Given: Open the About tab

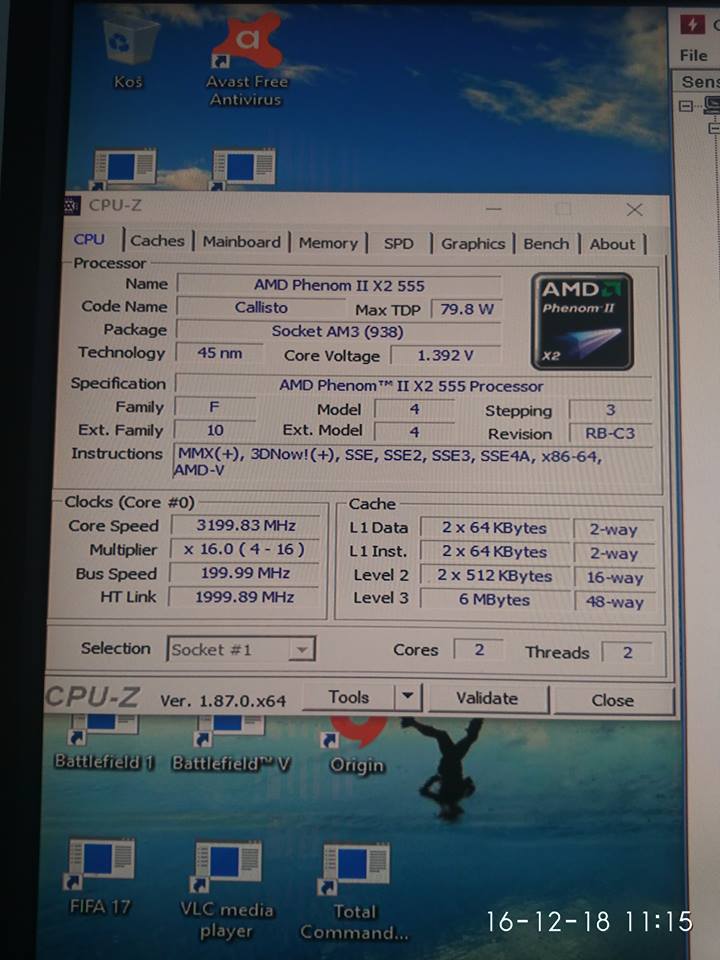Looking at the screenshot, I should pos(612,244).
